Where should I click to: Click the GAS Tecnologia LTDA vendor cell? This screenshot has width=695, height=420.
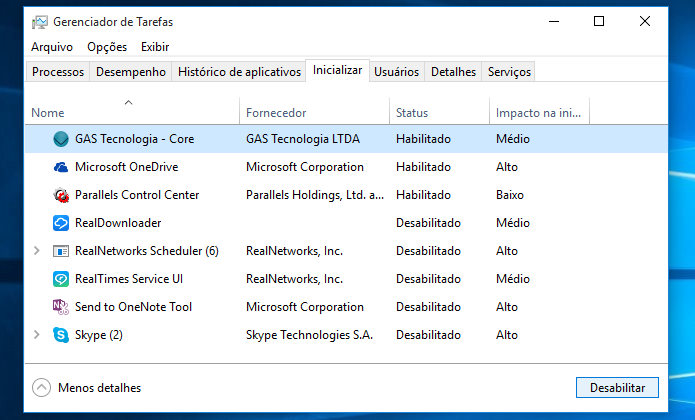coord(303,139)
